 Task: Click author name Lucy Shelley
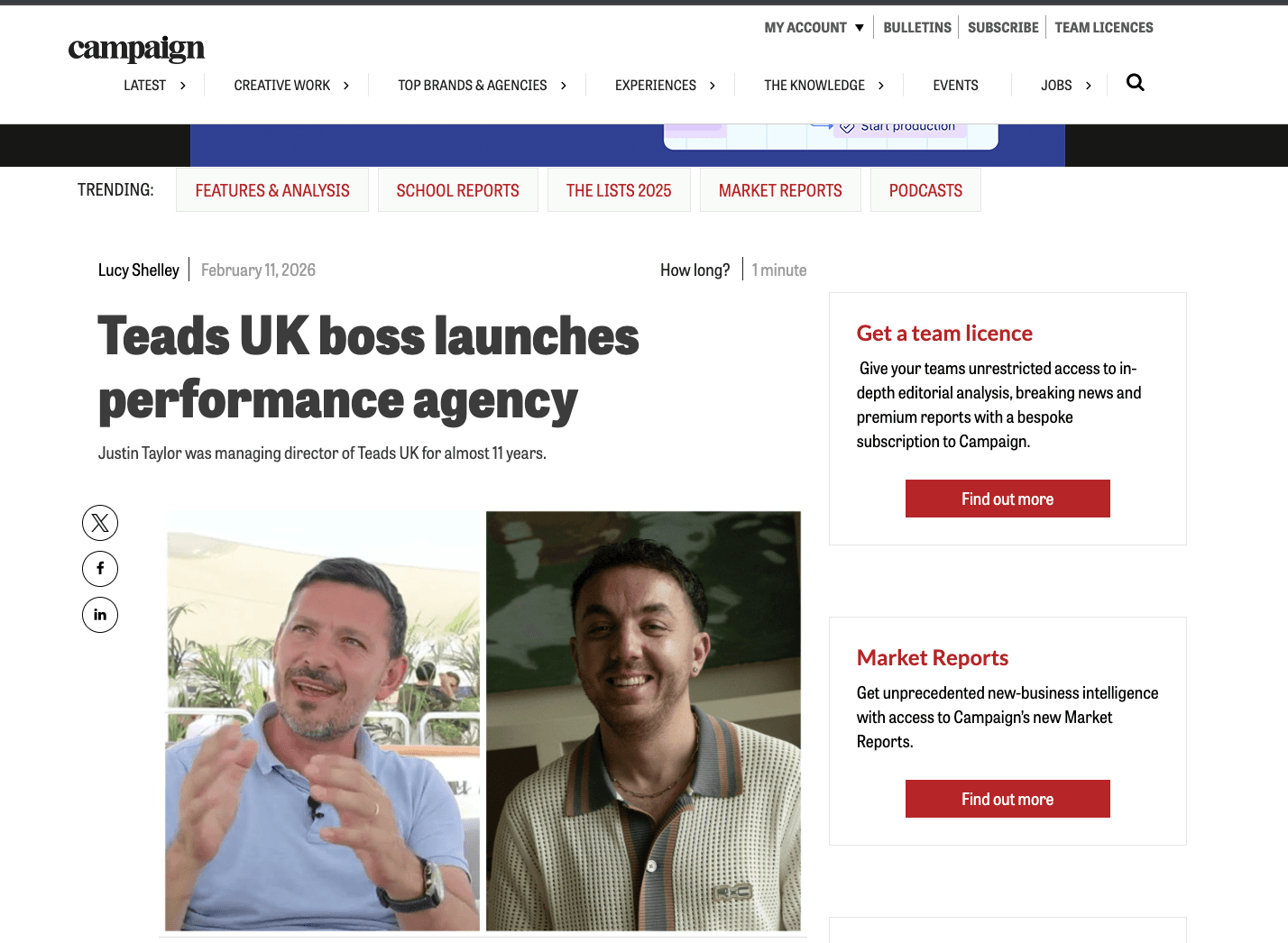tap(139, 270)
